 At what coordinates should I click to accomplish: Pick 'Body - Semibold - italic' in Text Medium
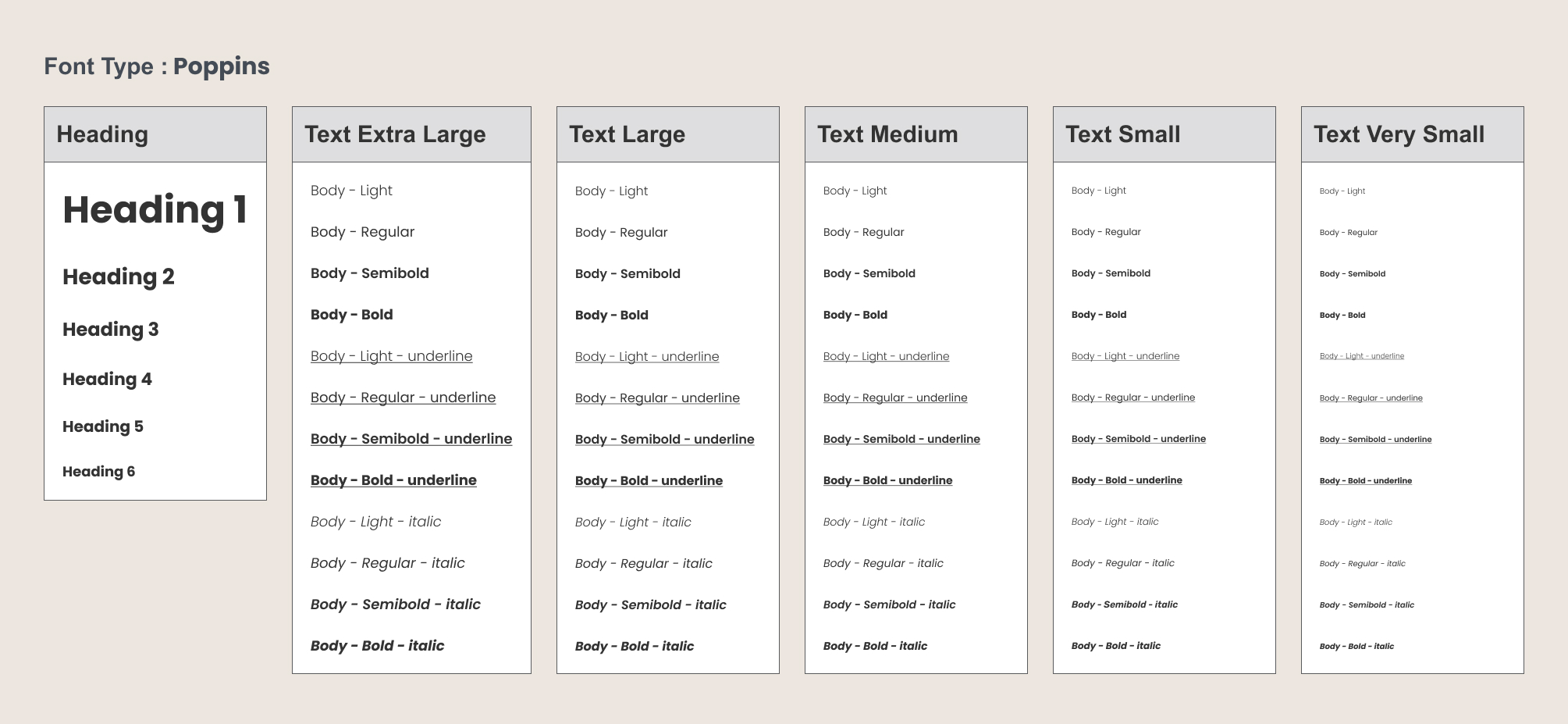point(890,605)
